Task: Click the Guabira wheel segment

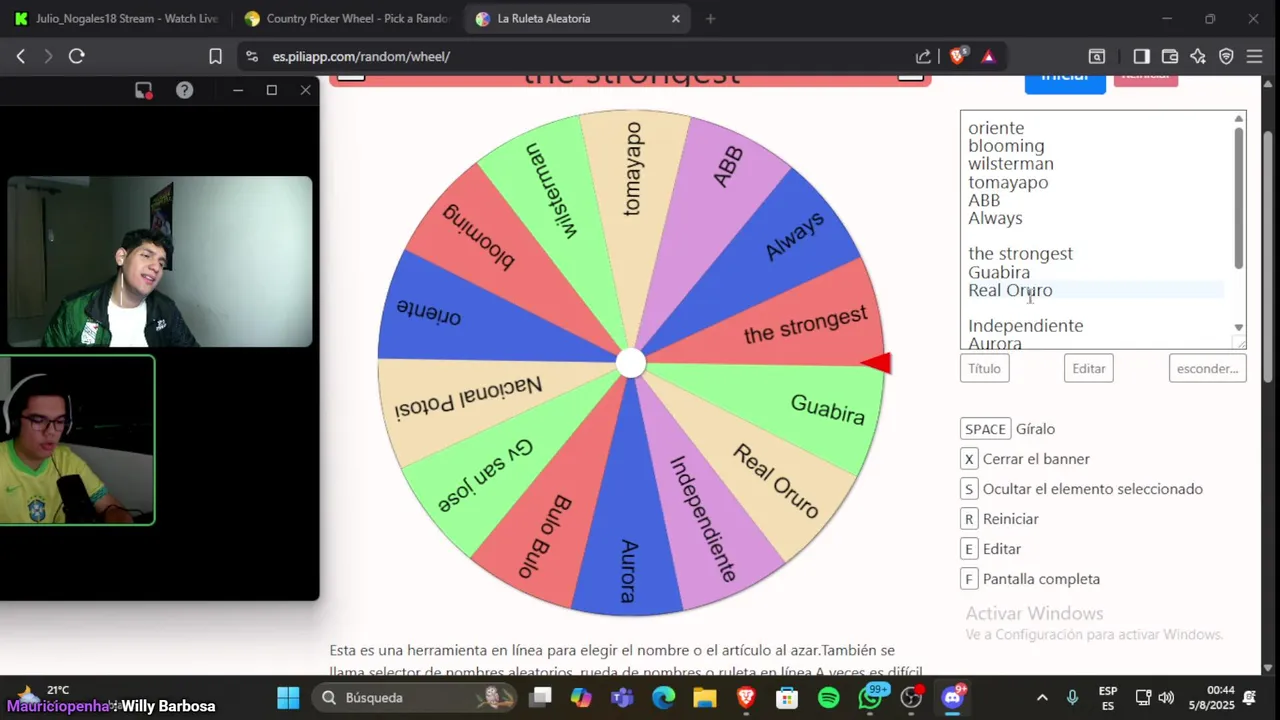Action: point(828,408)
